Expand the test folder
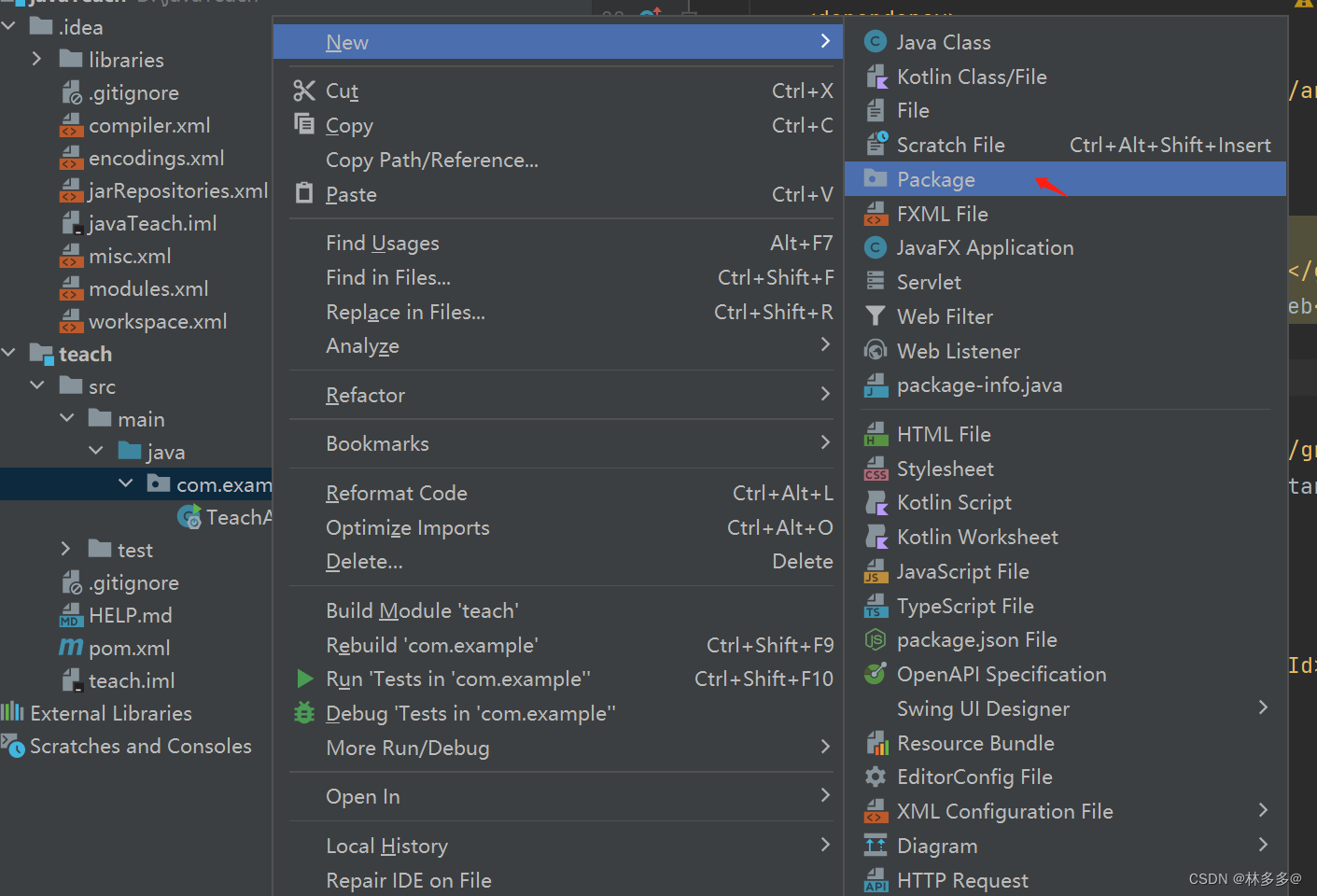 click(63, 549)
